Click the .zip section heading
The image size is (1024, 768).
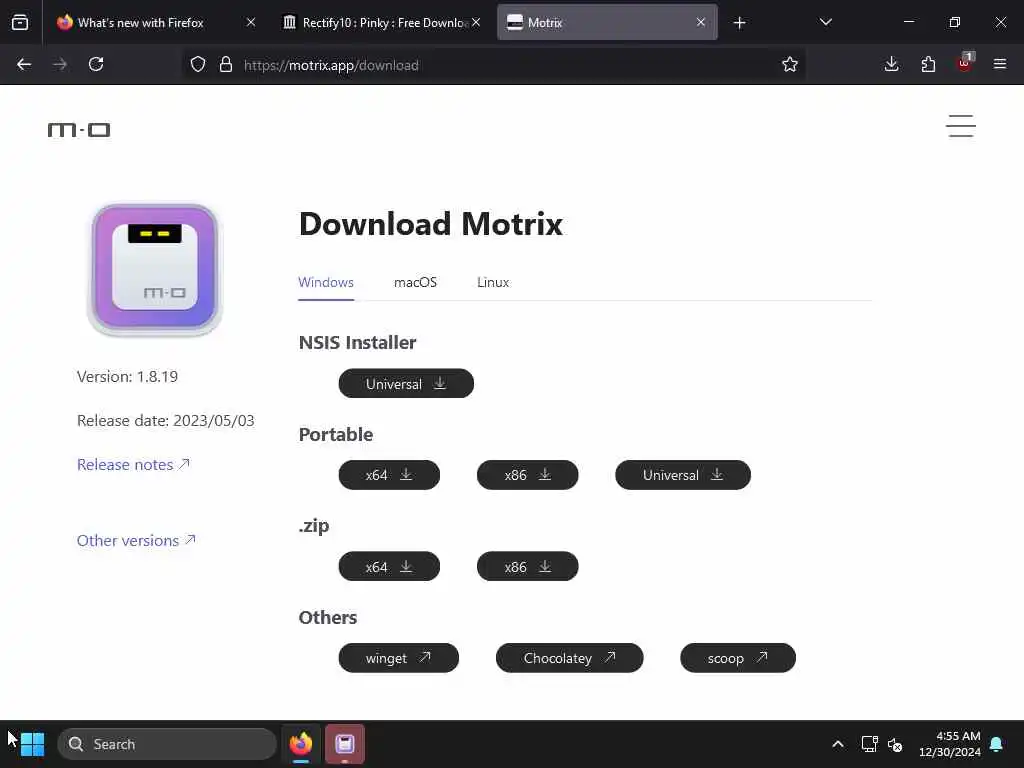314,526
